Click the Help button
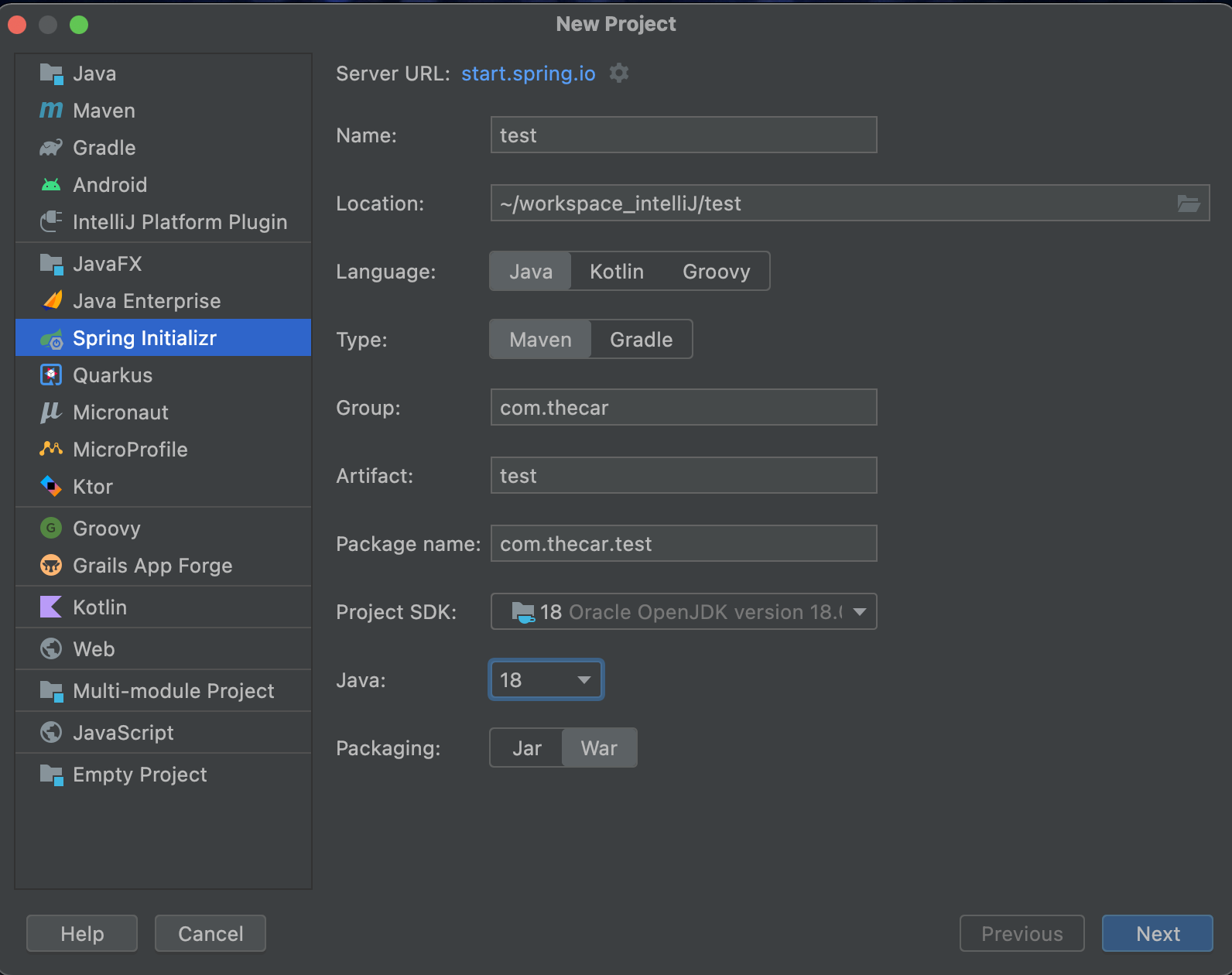The image size is (1232, 975). pos(82,934)
